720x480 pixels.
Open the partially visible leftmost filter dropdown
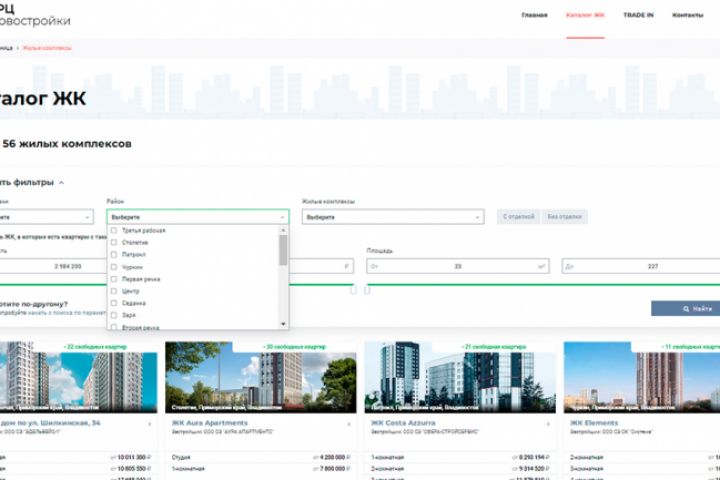pyautogui.click(x=46, y=217)
